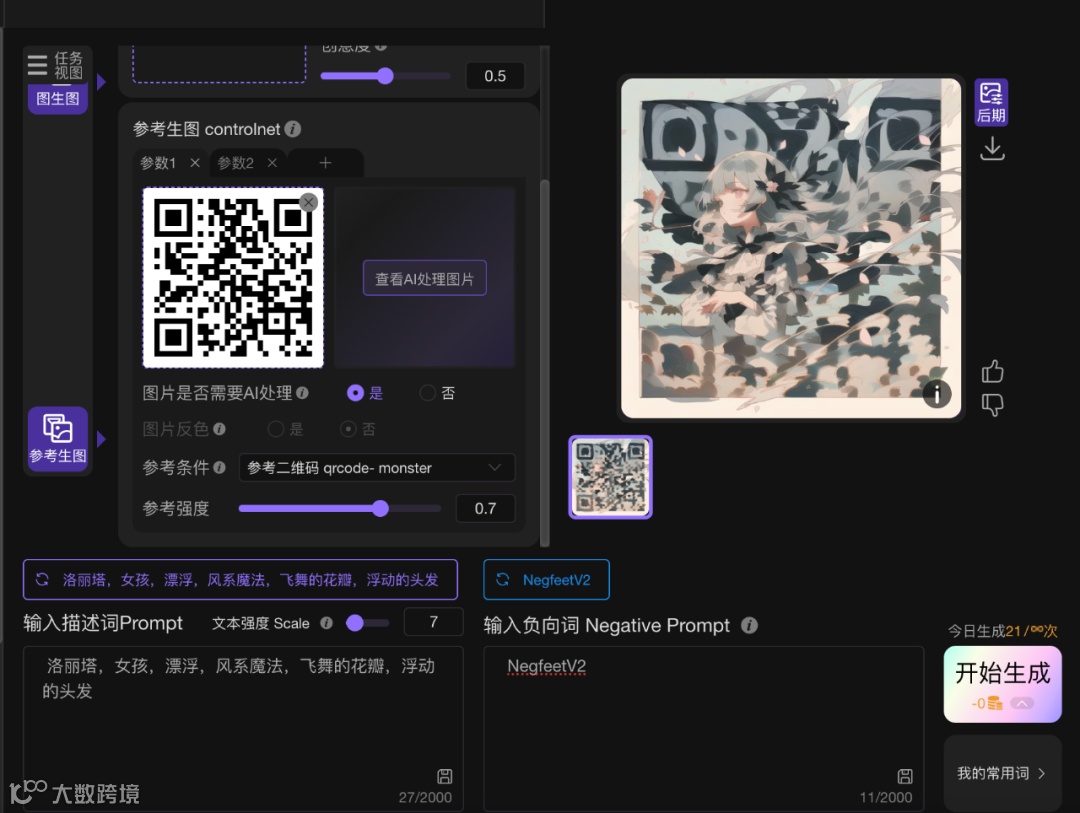Click the 参考强度 value field 0.7
The height and width of the screenshot is (813, 1080).
486,508
